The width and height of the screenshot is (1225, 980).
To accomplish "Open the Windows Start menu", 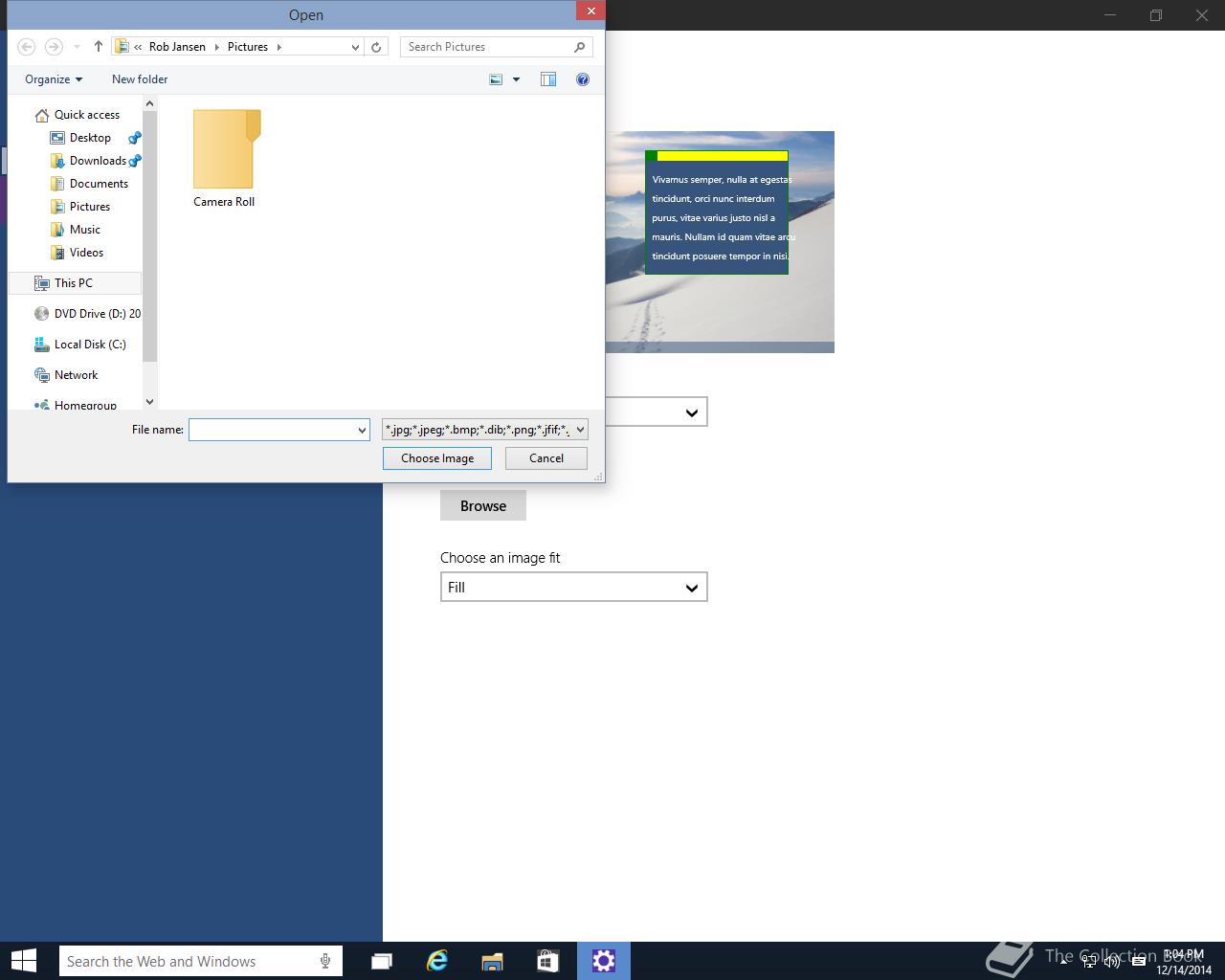I will click(x=24, y=961).
